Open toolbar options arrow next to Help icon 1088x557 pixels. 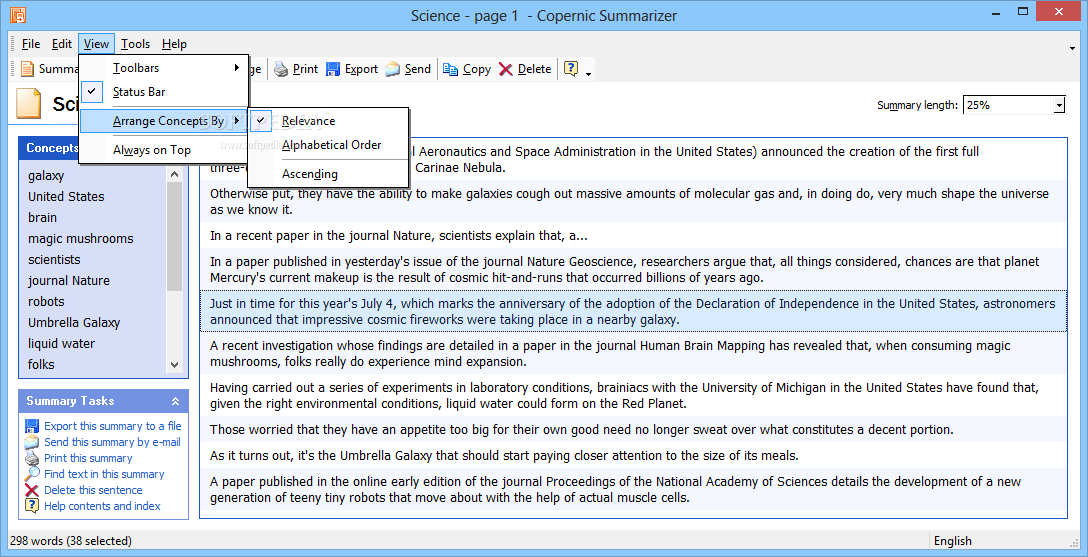pos(588,74)
